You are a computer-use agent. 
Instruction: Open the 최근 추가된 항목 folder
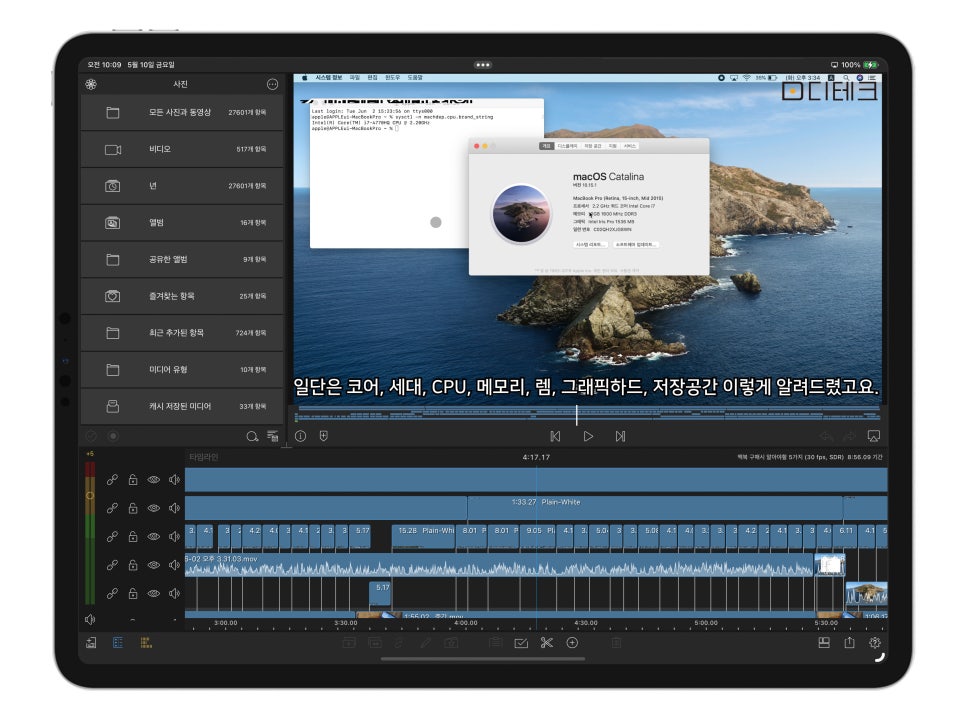[182, 333]
